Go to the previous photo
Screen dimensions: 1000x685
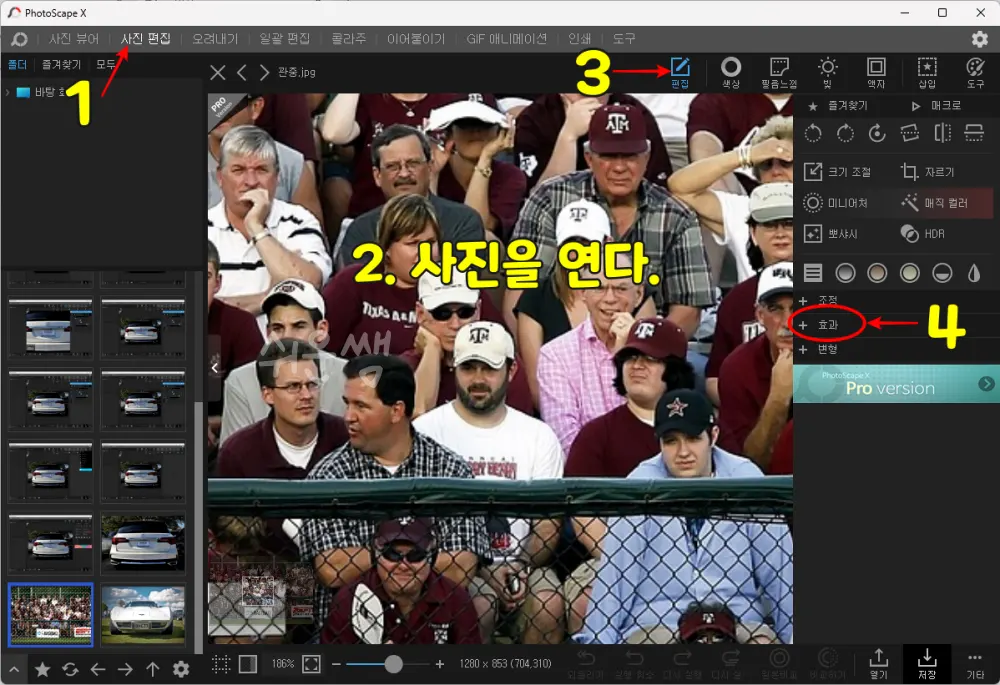(241, 73)
